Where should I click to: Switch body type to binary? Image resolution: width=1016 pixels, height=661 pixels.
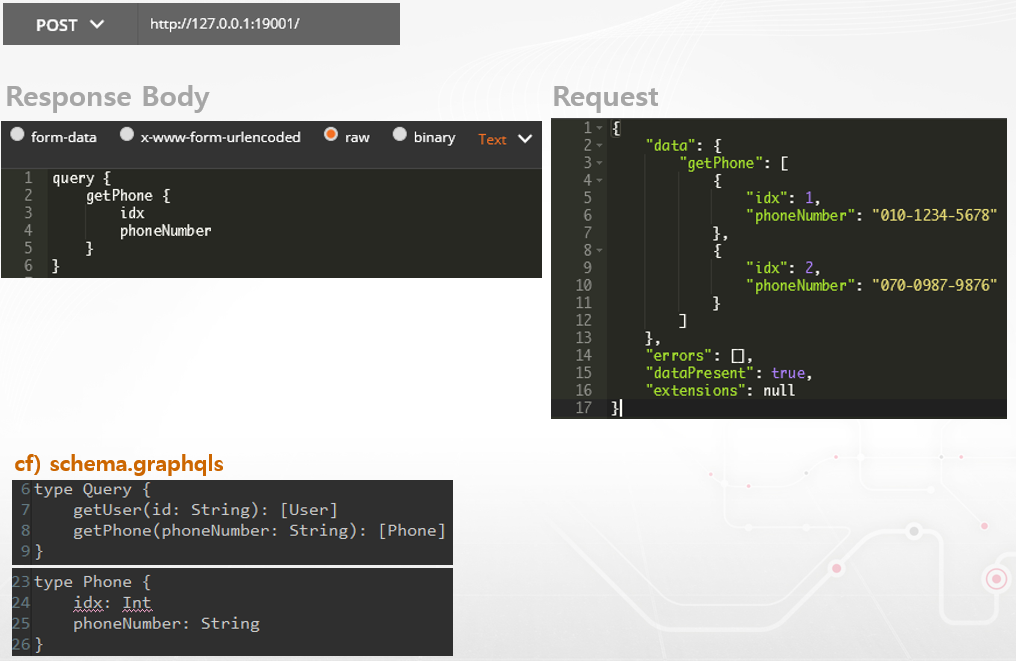point(400,135)
